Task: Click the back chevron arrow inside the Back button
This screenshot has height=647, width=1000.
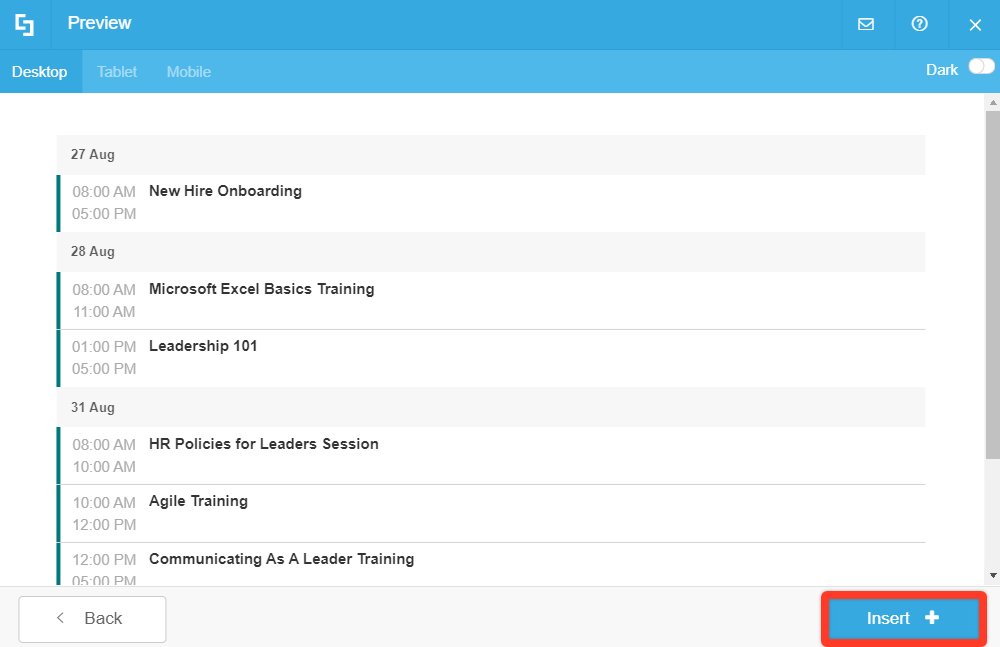Action: tap(60, 618)
